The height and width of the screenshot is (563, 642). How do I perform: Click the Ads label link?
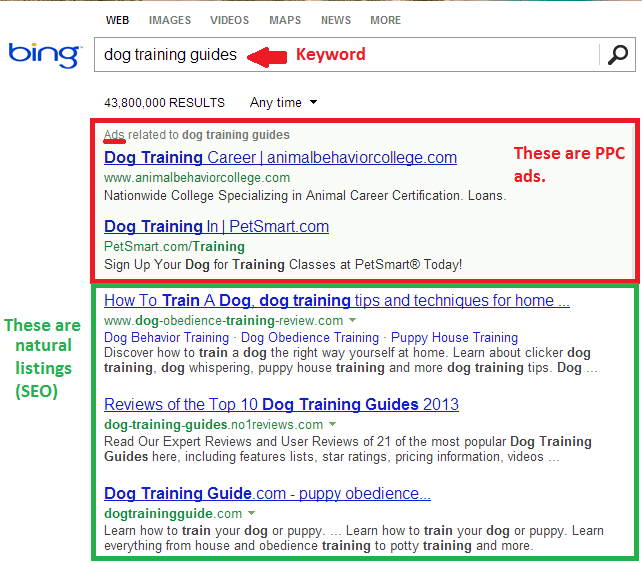(114, 135)
